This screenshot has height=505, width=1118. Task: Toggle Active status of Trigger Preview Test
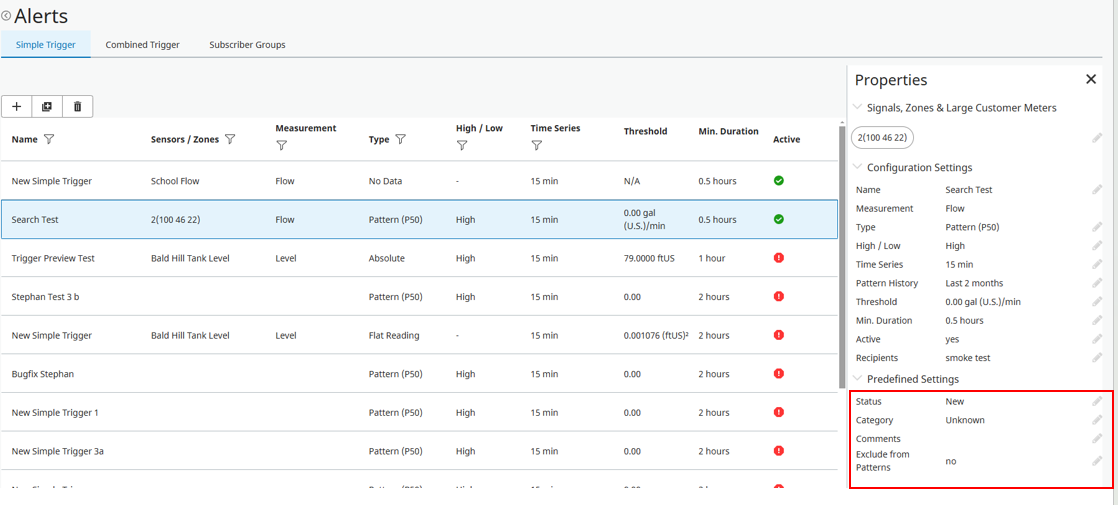coord(779,258)
